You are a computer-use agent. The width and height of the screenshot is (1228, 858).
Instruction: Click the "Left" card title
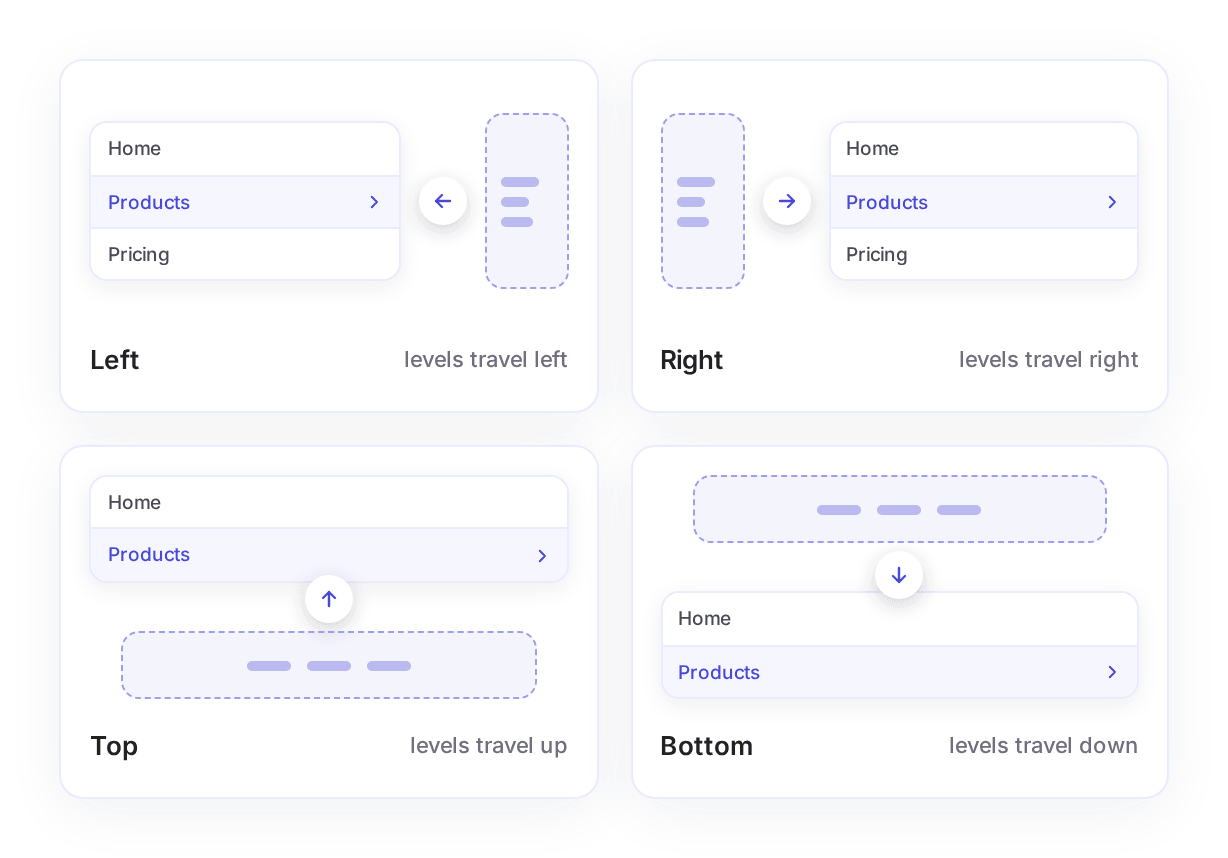coord(114,360)
